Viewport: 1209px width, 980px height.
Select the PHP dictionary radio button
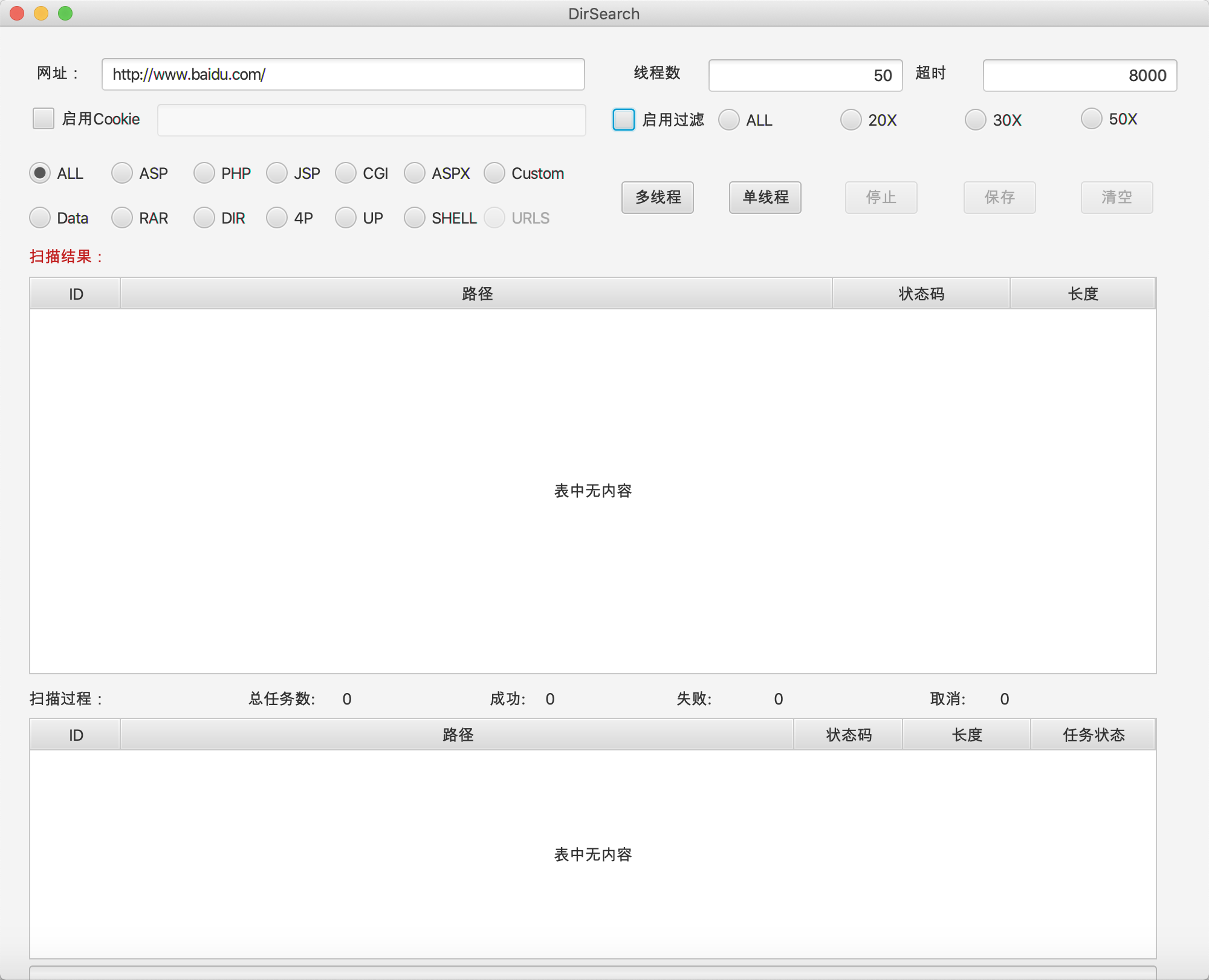(x=204, y=173)
